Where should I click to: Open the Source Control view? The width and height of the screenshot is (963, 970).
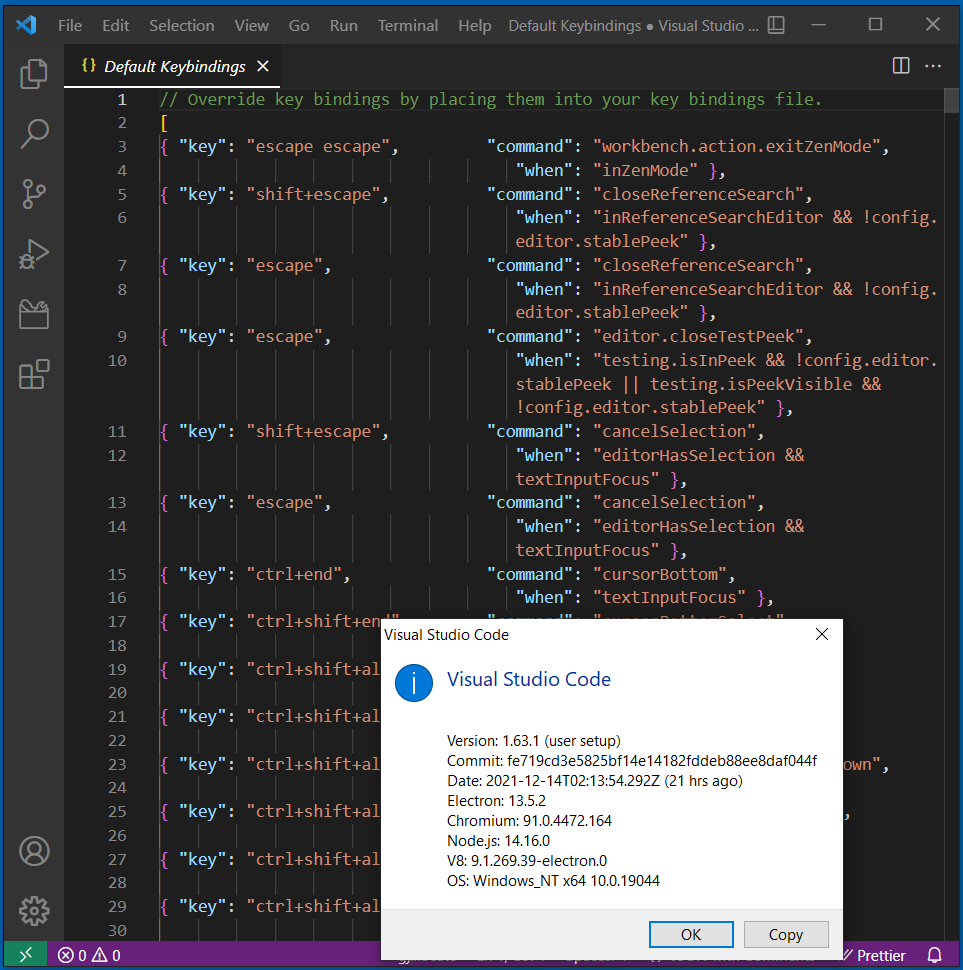point(34,193)
